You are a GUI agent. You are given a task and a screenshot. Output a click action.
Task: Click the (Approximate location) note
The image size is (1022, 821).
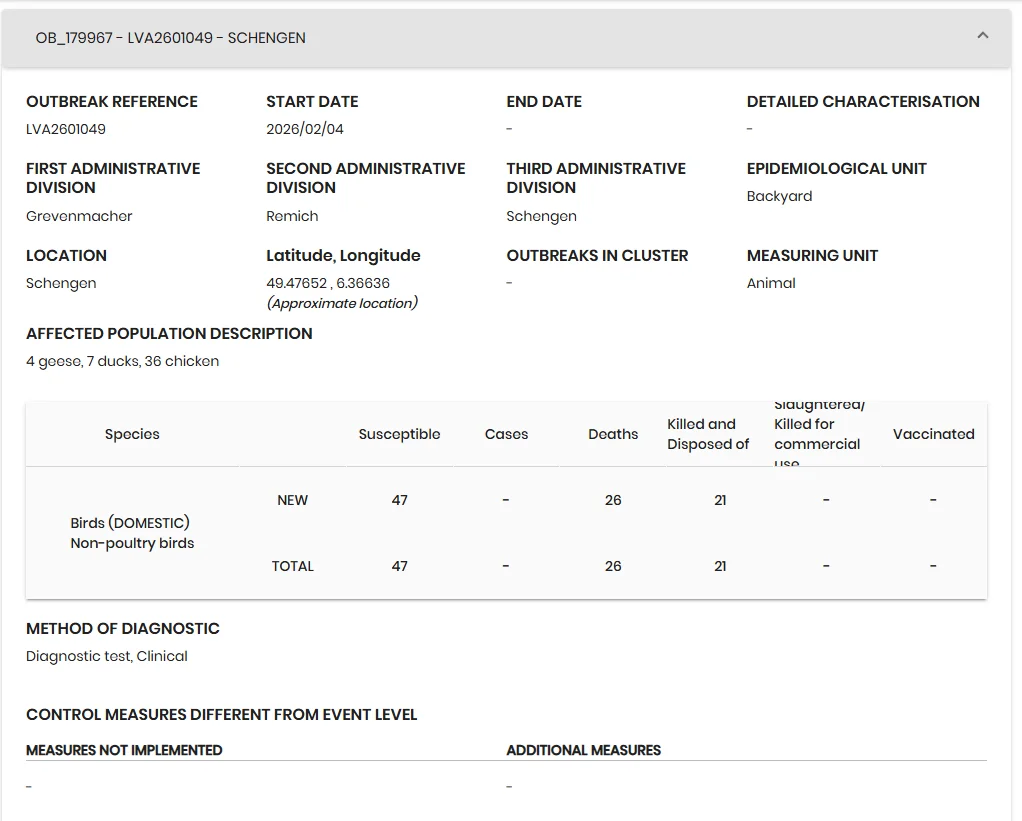(x=342, y=303)
